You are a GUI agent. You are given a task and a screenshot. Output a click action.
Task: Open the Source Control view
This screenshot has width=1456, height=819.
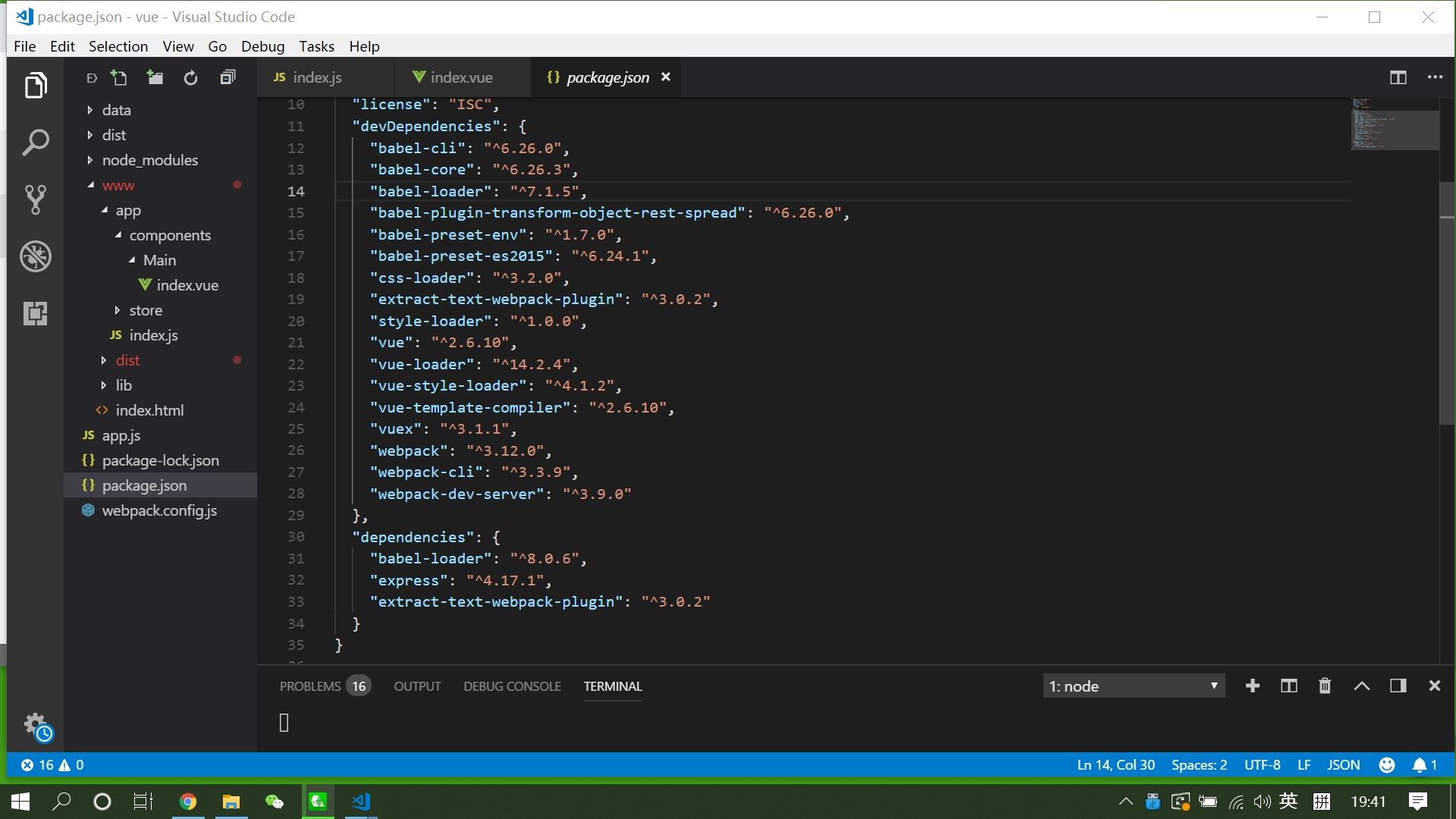click(36, 199)
